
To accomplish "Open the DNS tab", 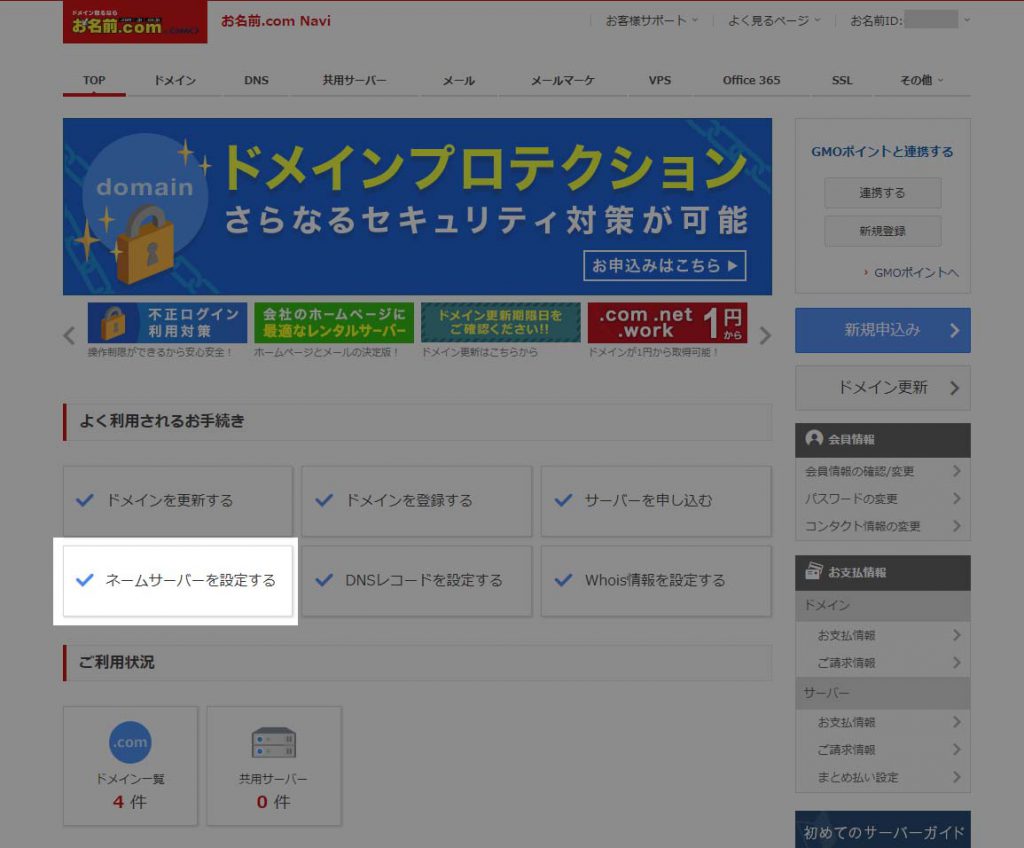I will pos(257,80).
